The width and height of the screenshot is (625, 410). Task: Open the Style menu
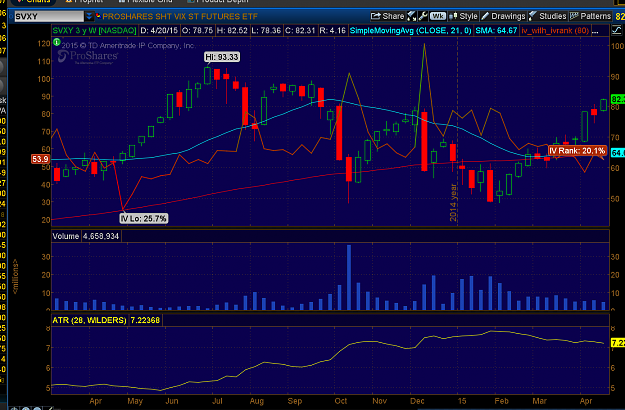coord(463,16)
